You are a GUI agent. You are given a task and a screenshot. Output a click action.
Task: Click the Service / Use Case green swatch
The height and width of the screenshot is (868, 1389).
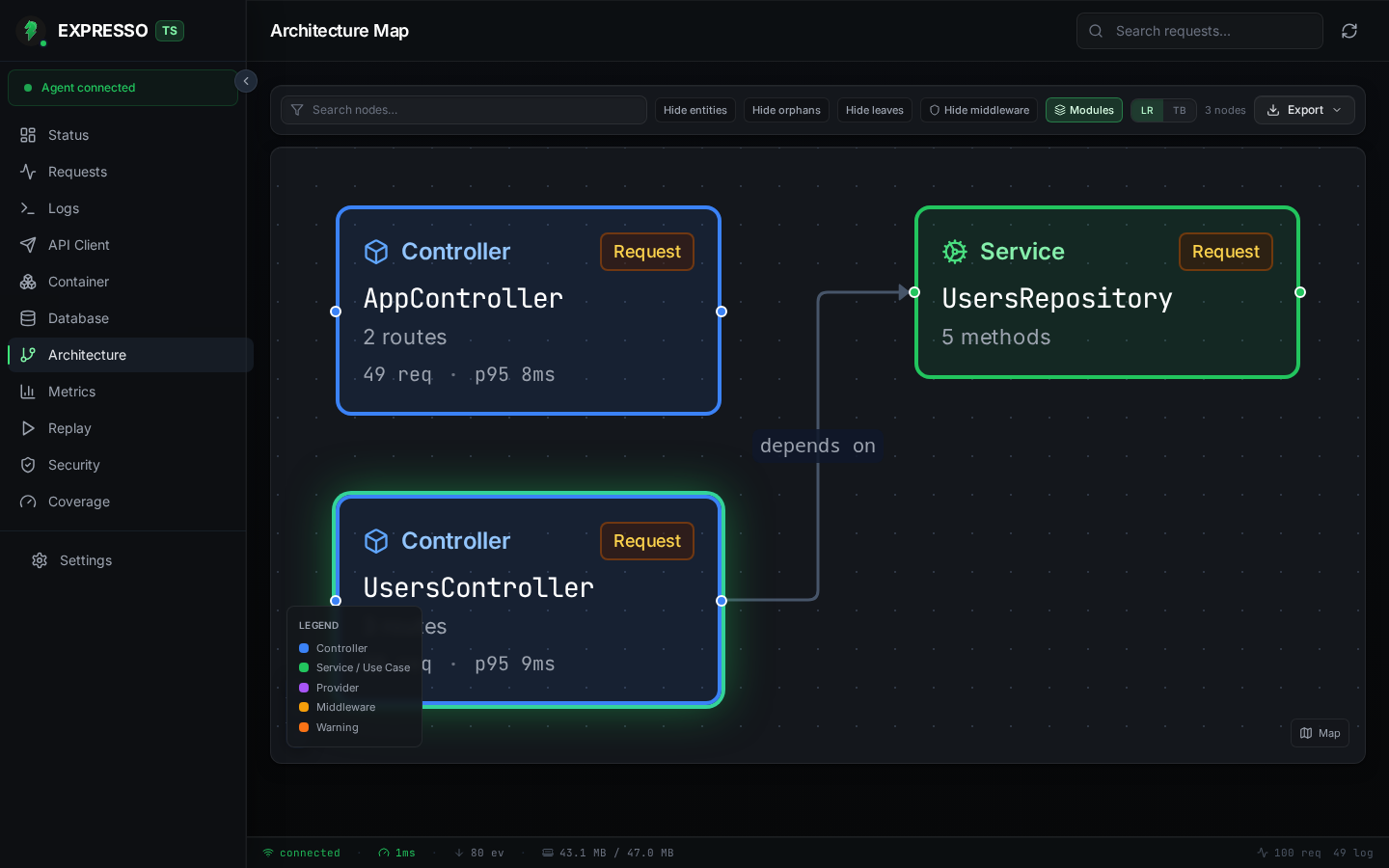tap(304, 667)
